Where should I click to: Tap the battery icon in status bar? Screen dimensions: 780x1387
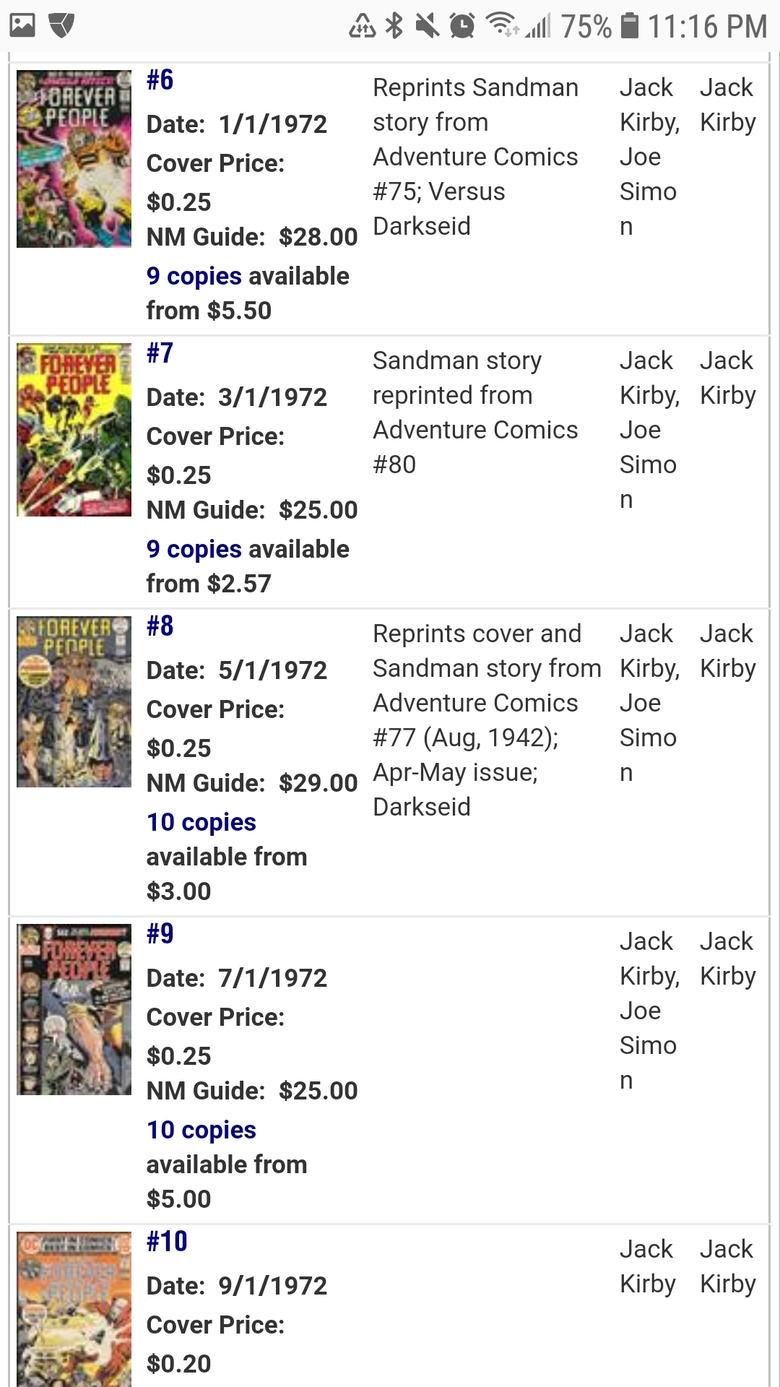coord(629,25)
